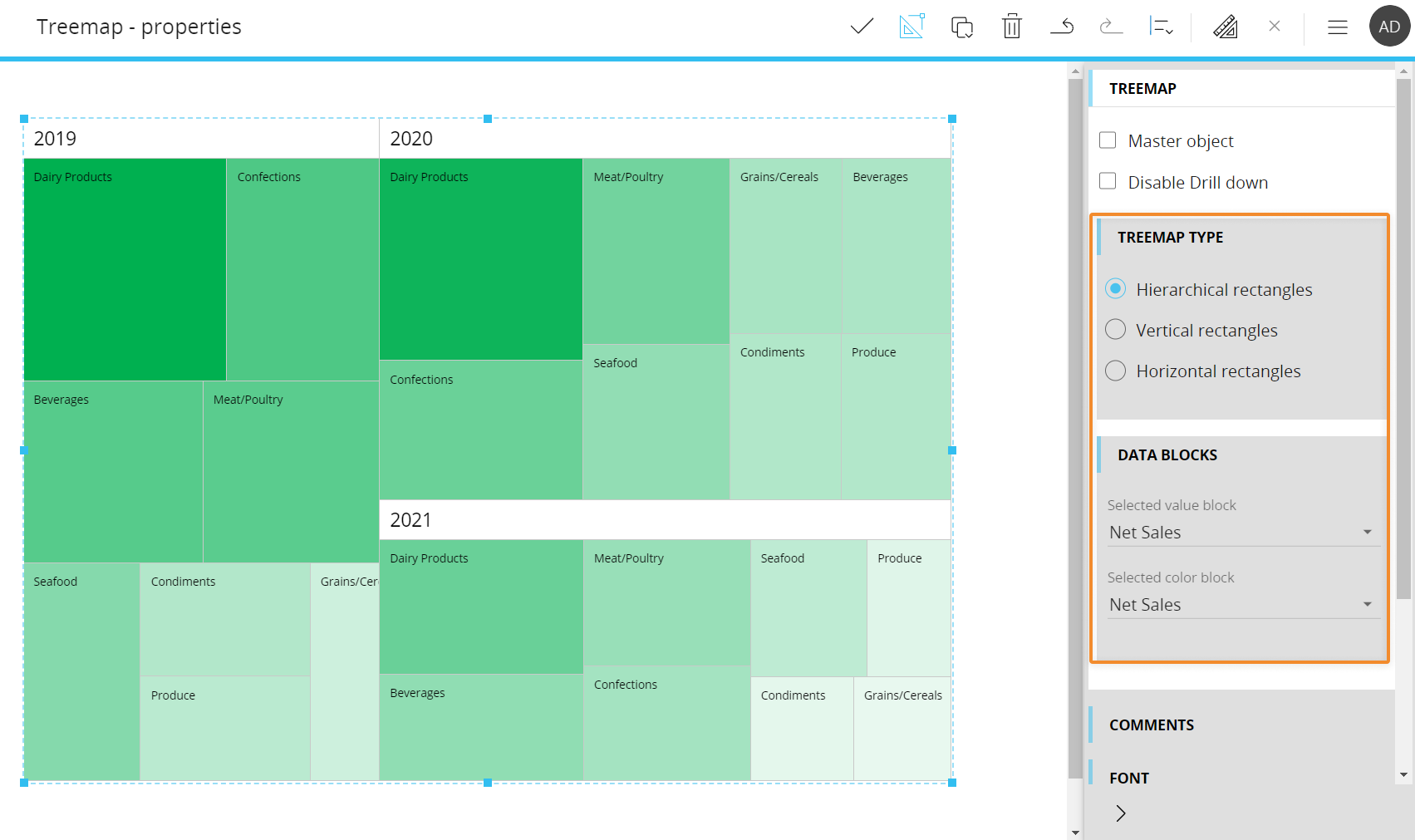The width and height of the screenshot is (1415, 840).
Task: Open the Selected color block dropdown
Action: (1241, 605)
